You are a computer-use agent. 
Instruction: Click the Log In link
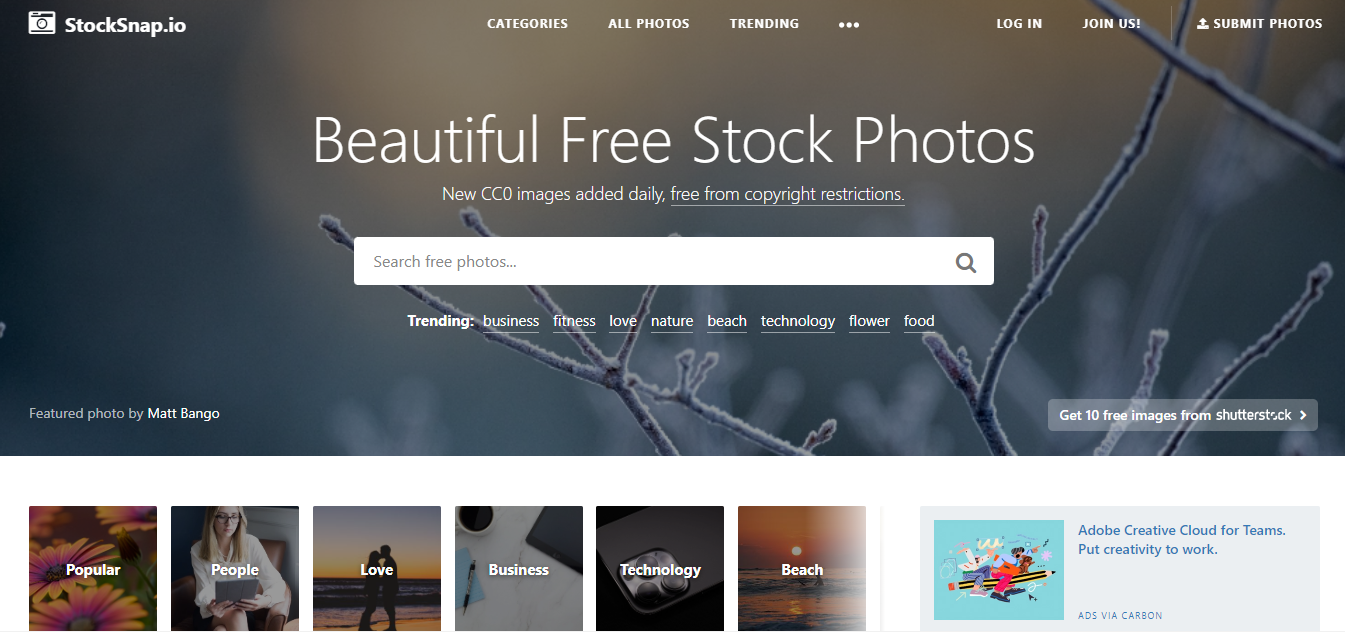tap(1019, 23)
